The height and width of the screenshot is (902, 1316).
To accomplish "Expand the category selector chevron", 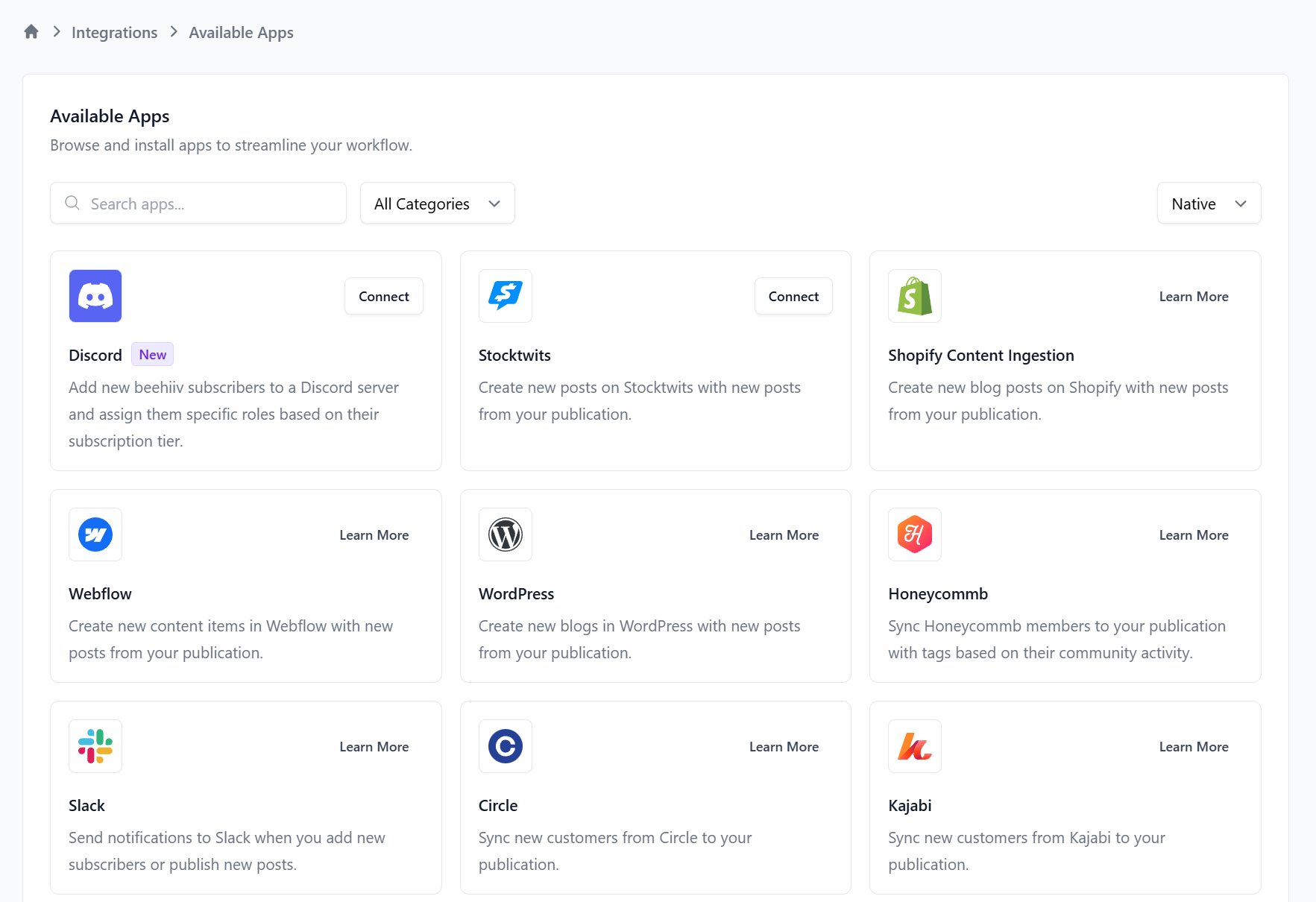I will click(494, 203).
